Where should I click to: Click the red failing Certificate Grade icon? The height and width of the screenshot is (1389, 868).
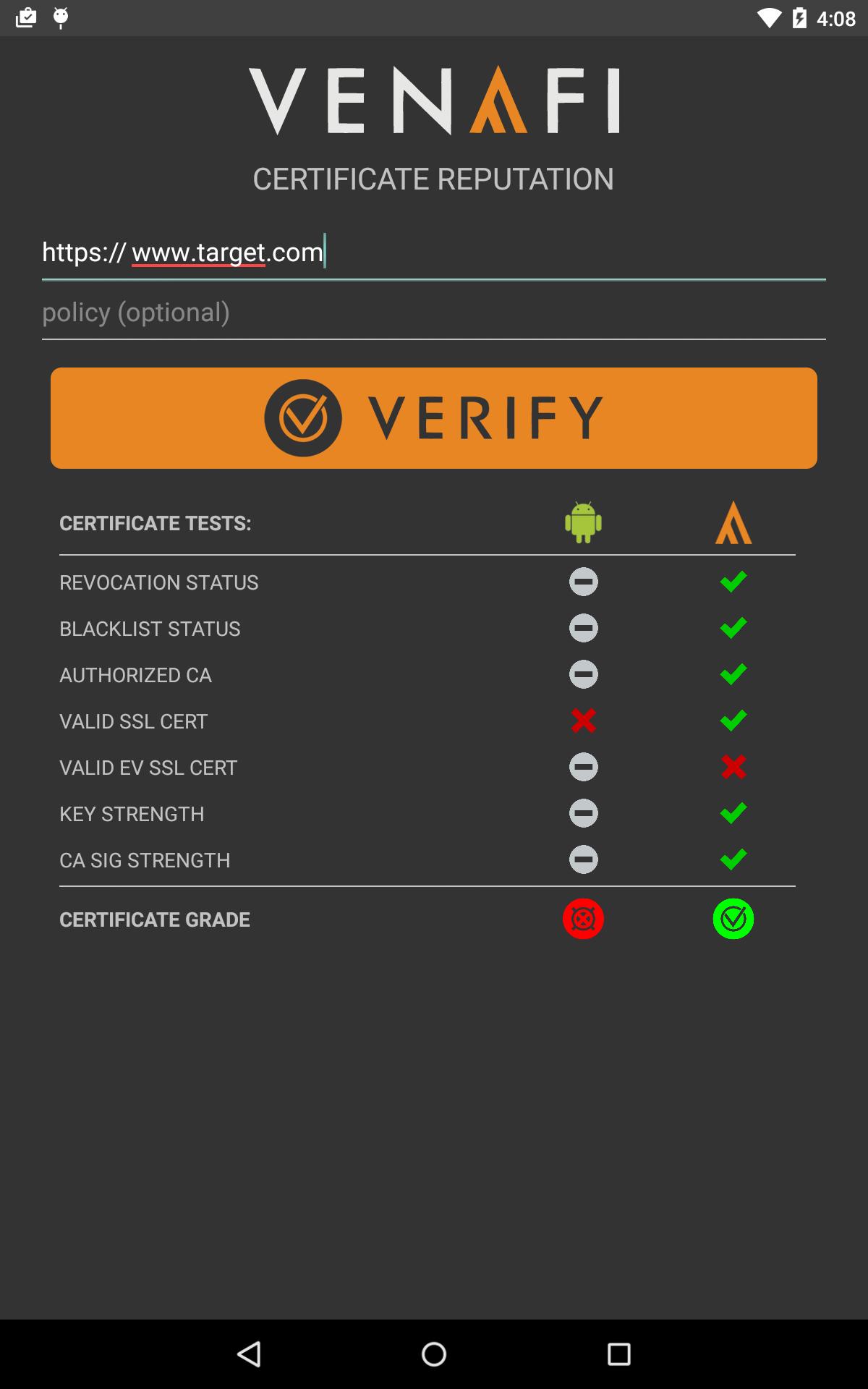click(x=583, y=919)
